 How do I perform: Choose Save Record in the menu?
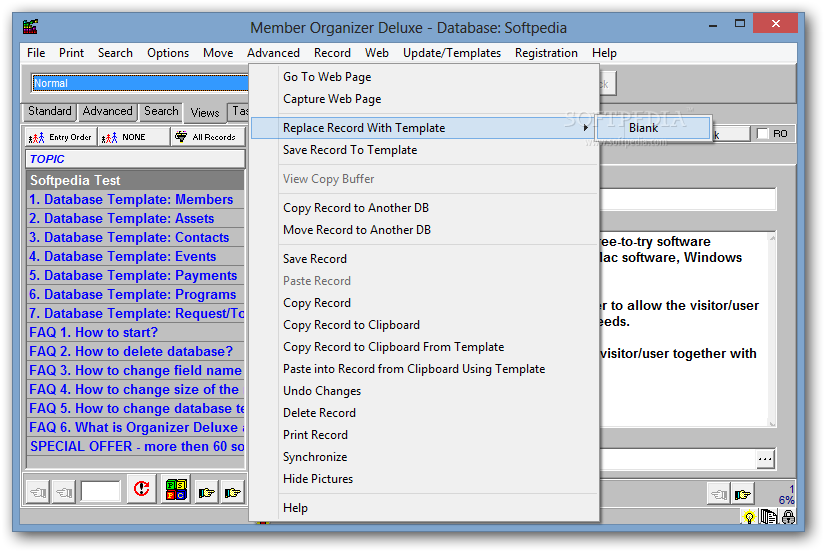(x=425, y=259)
